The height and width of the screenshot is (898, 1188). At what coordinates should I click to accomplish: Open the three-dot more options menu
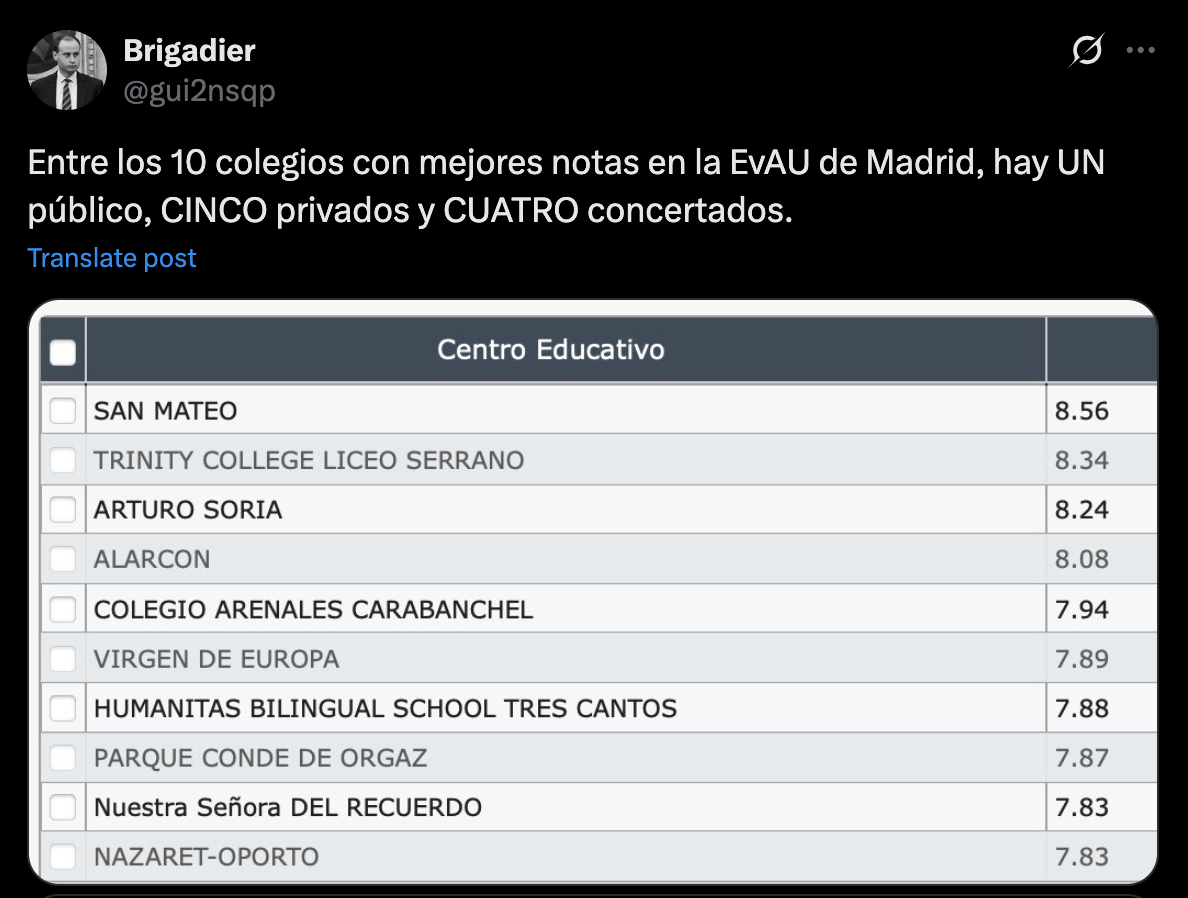1141,50
